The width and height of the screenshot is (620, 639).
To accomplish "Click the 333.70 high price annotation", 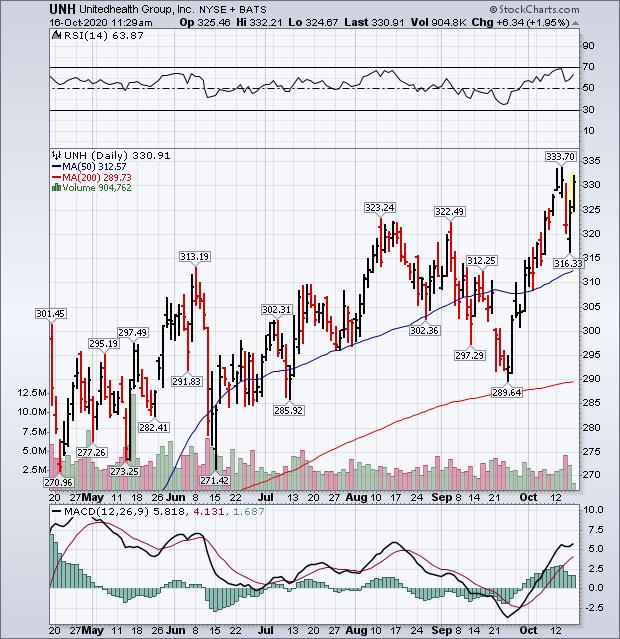I will pyautogui.click(x=560, y=156).
